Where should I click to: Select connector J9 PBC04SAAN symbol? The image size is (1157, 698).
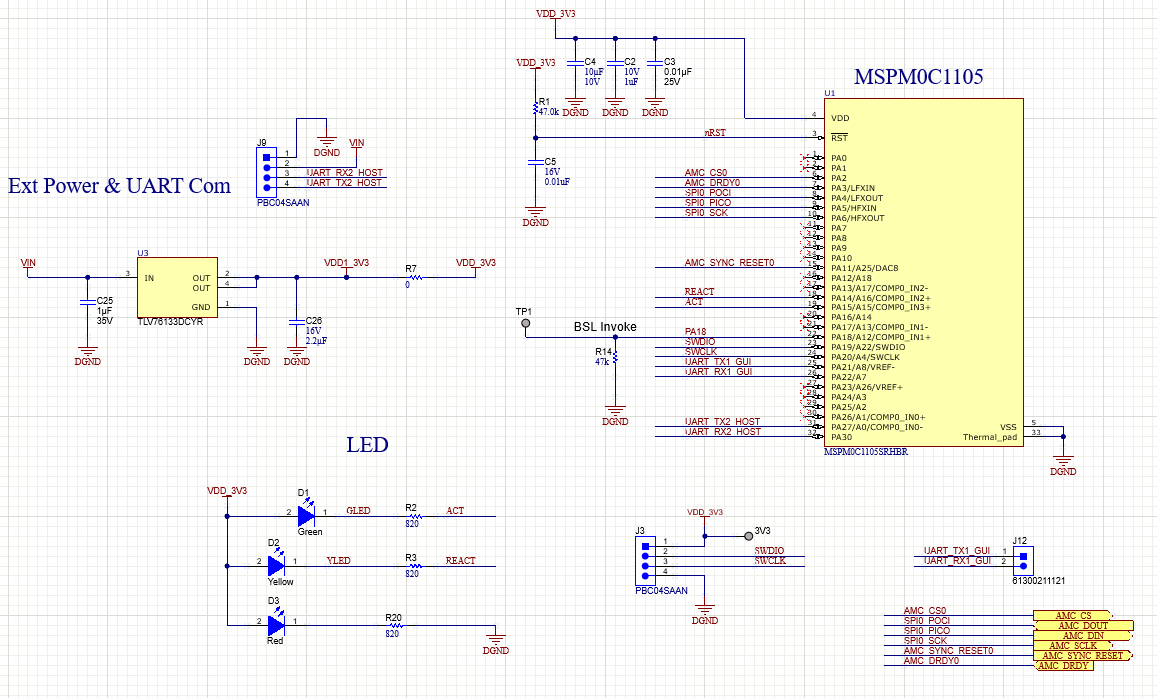tap(265, 172)
